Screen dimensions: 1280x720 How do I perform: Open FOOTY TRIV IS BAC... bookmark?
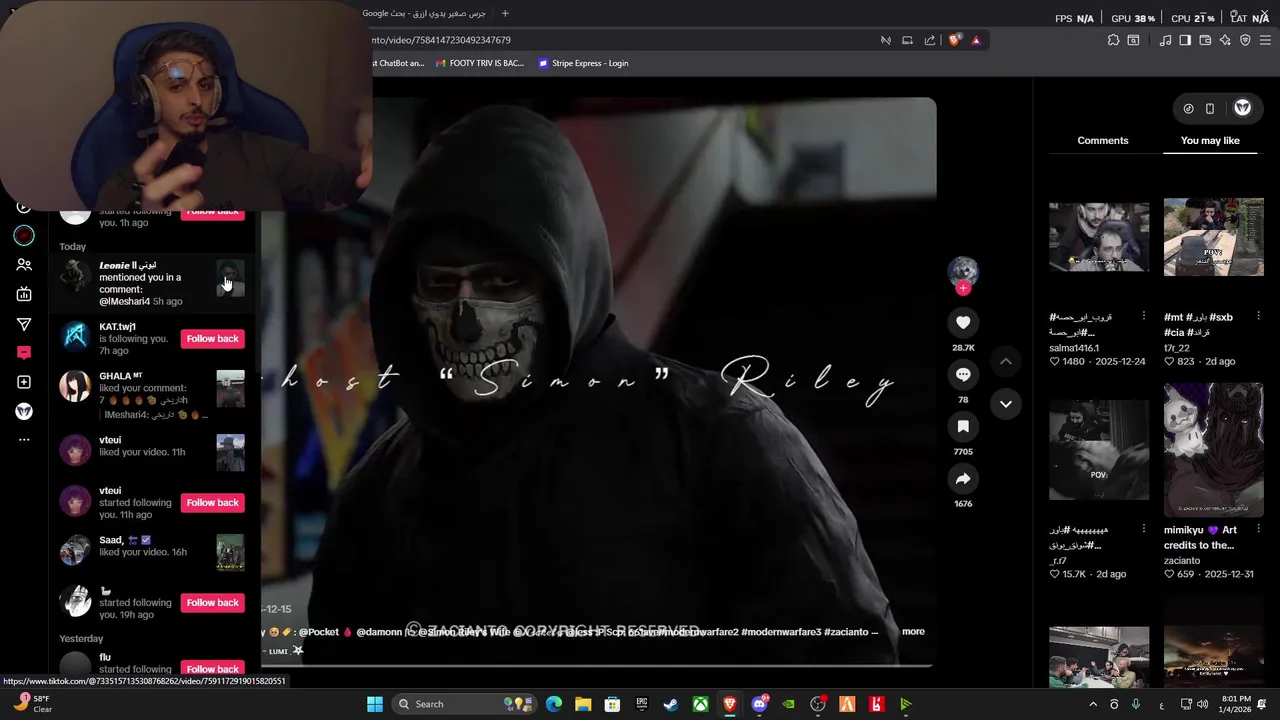(480, 63)
